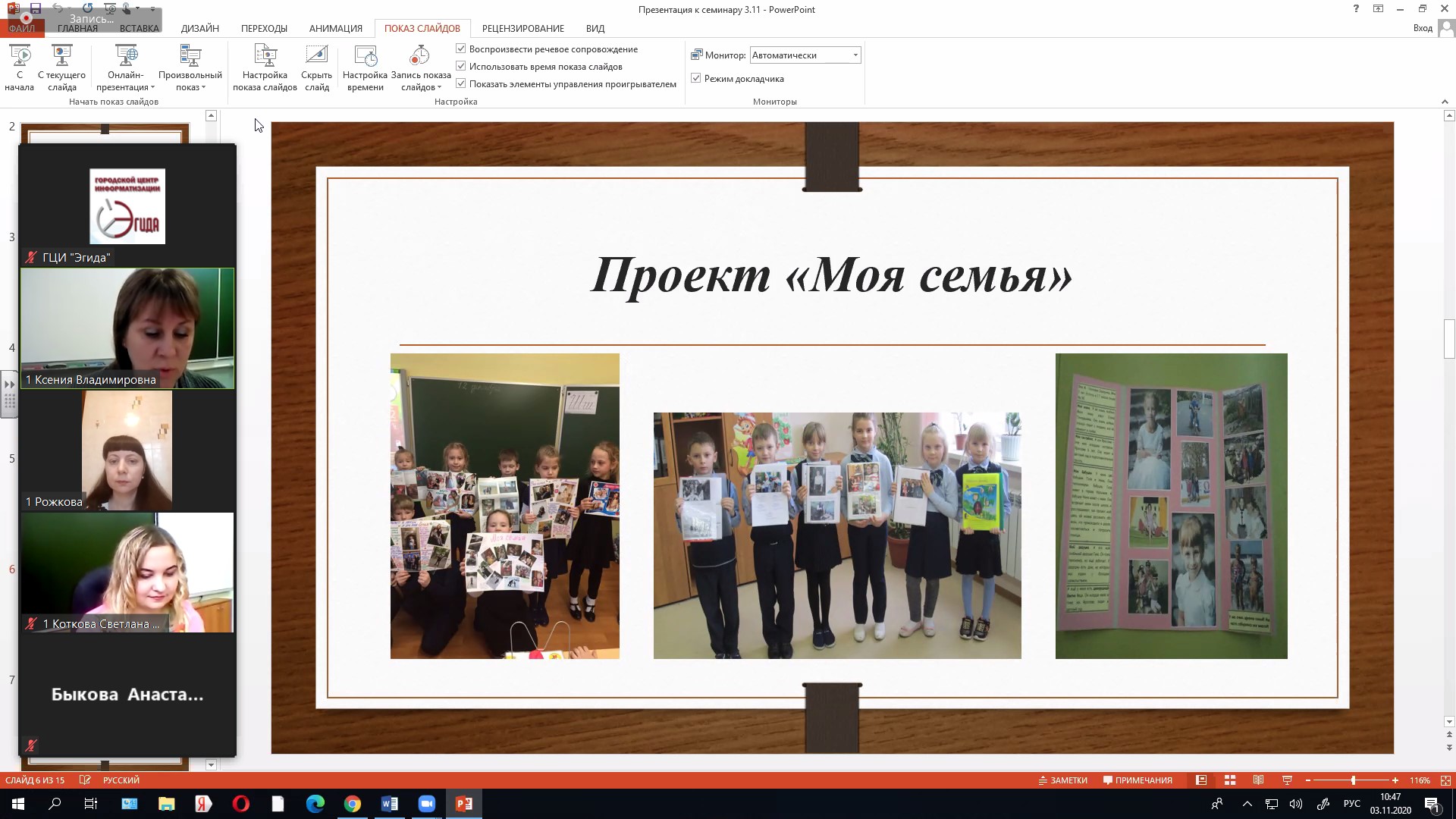Open Zoom app in taskbar
Image resolution: width=1456 pixels, height=819 pixels.
point(427,804)
